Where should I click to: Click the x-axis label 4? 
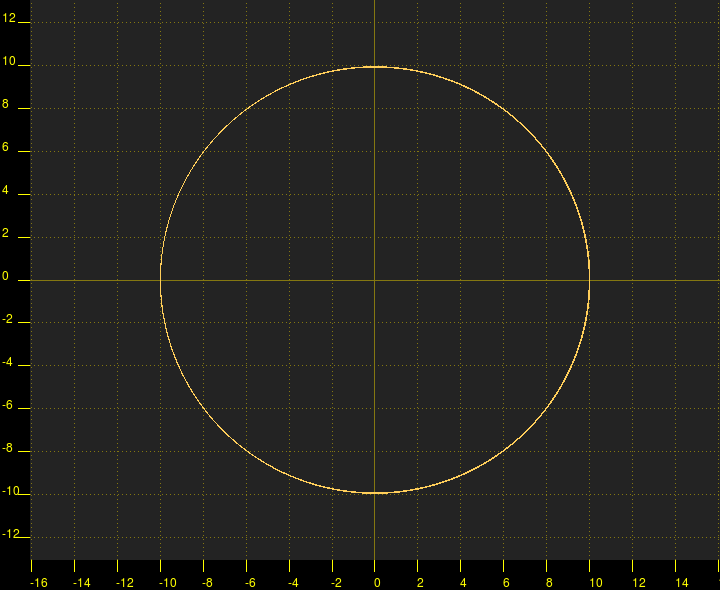coord(463,583)
